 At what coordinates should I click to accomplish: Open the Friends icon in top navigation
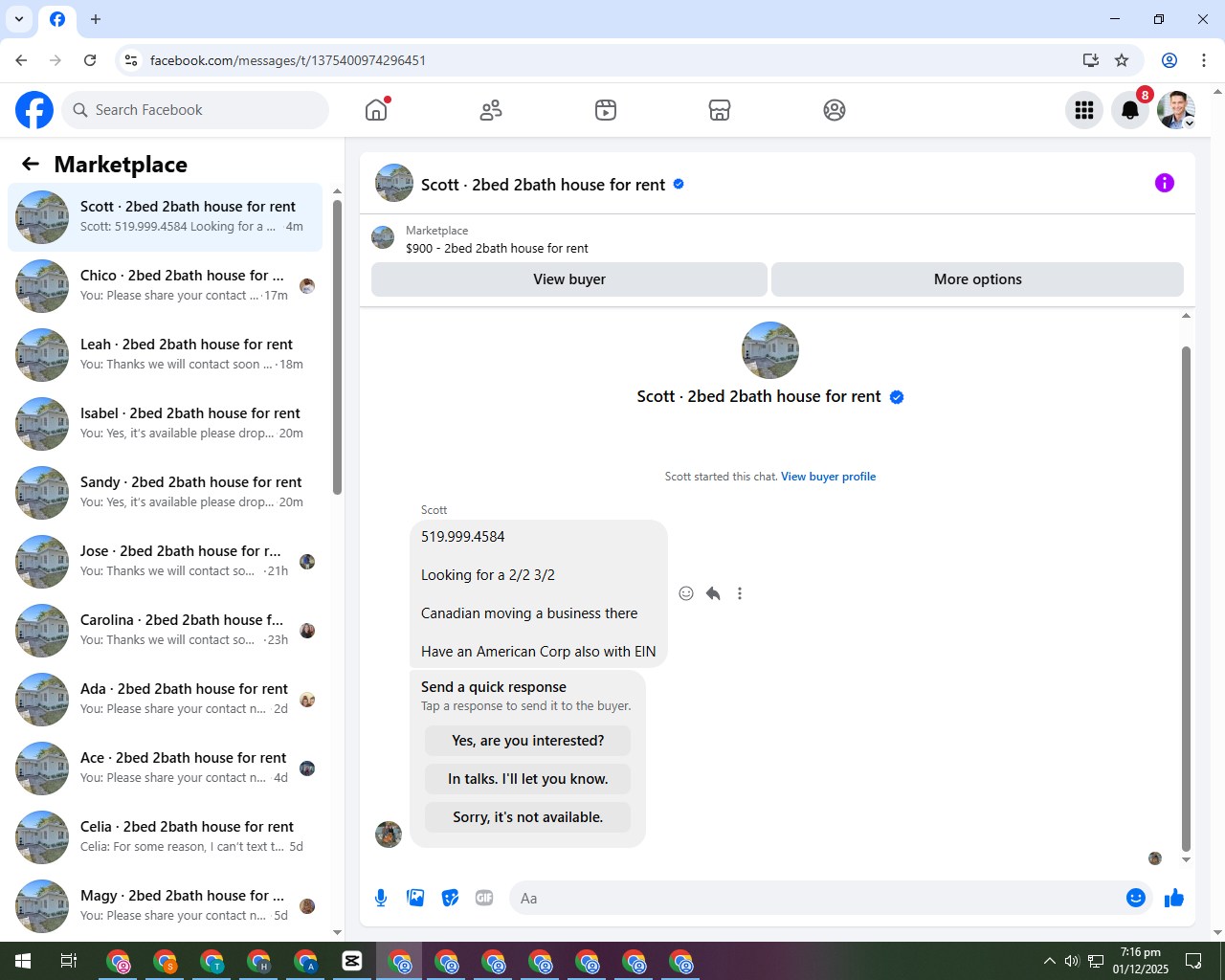click(491, 110)
